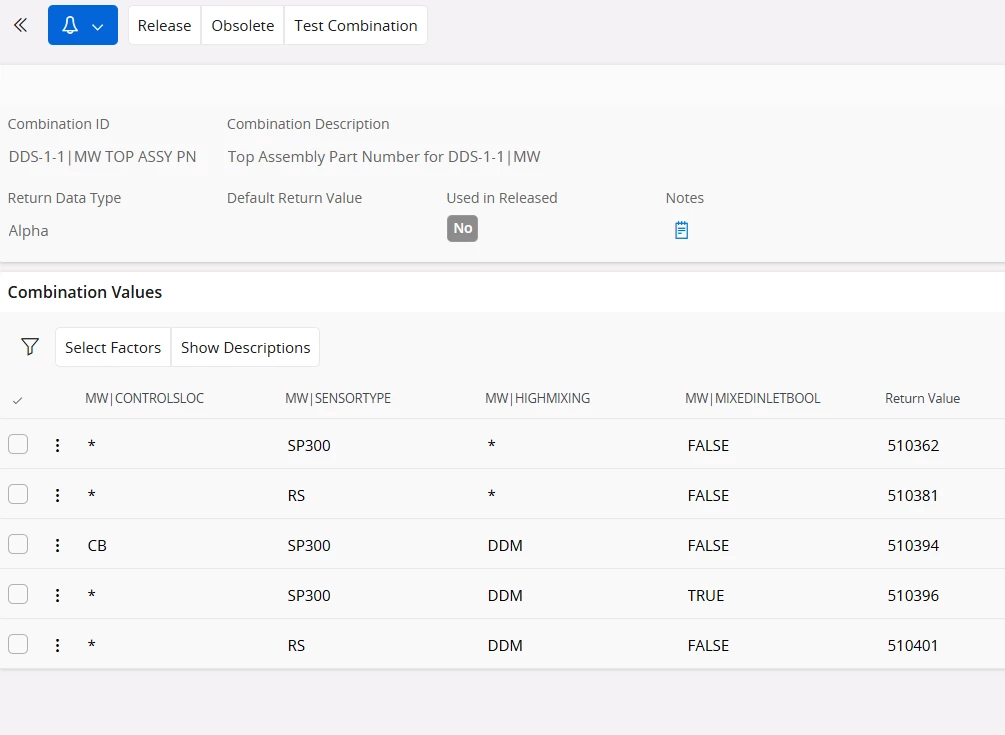Toggle select-all checkmark in table header

coord(18,400)
